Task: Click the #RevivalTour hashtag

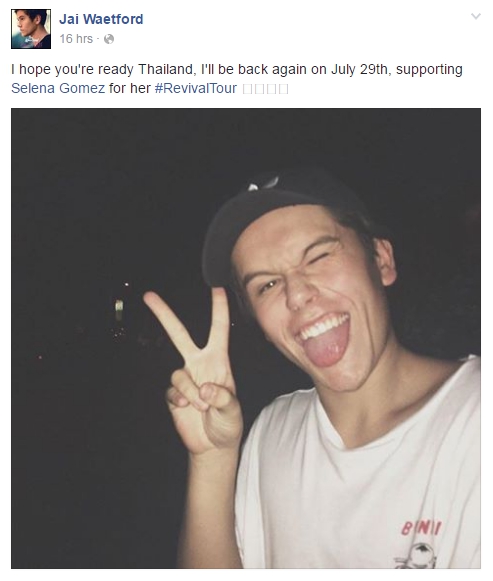Action: click(x=196, y=88)
